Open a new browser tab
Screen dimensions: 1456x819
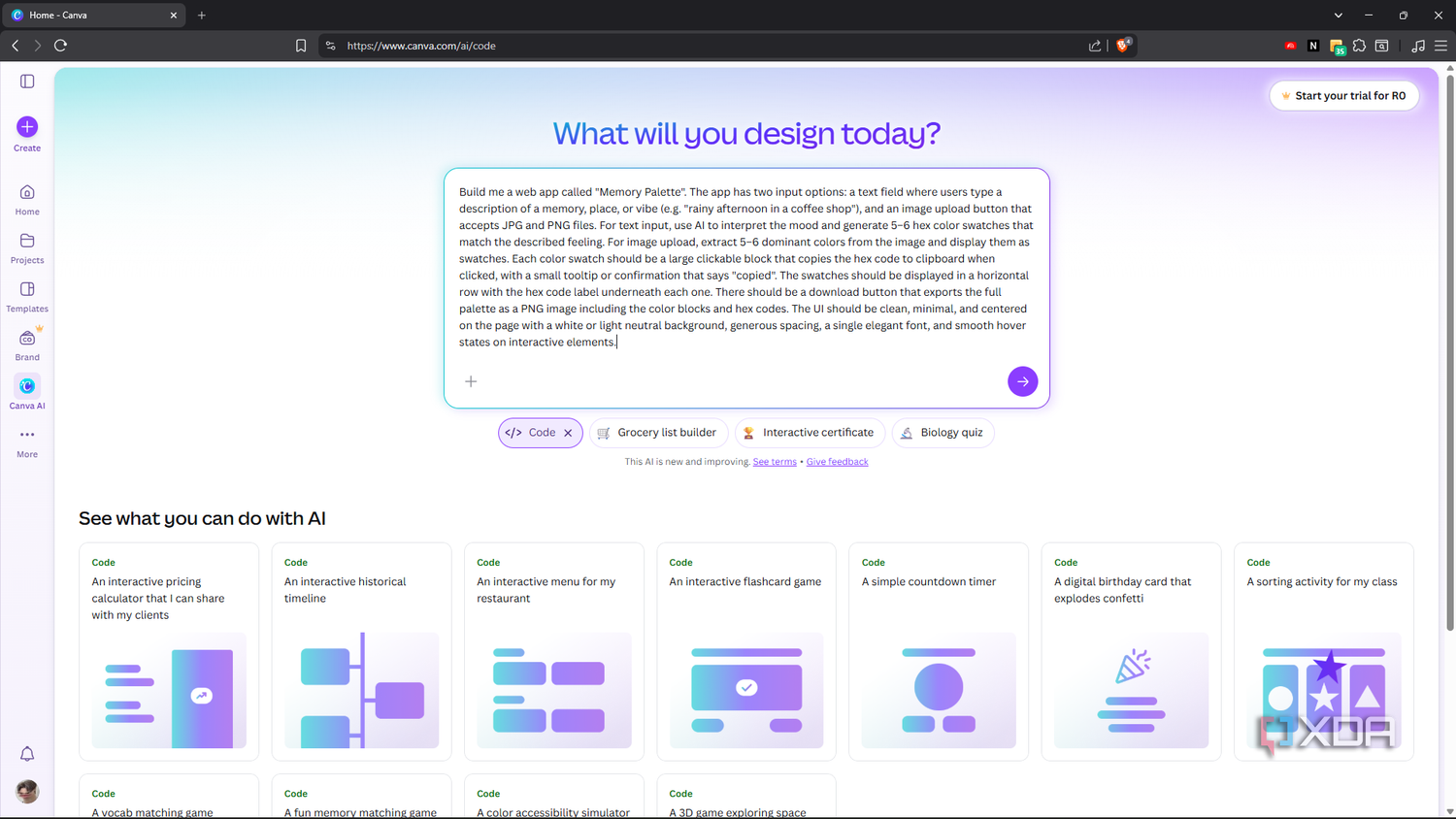click(202, 16)
